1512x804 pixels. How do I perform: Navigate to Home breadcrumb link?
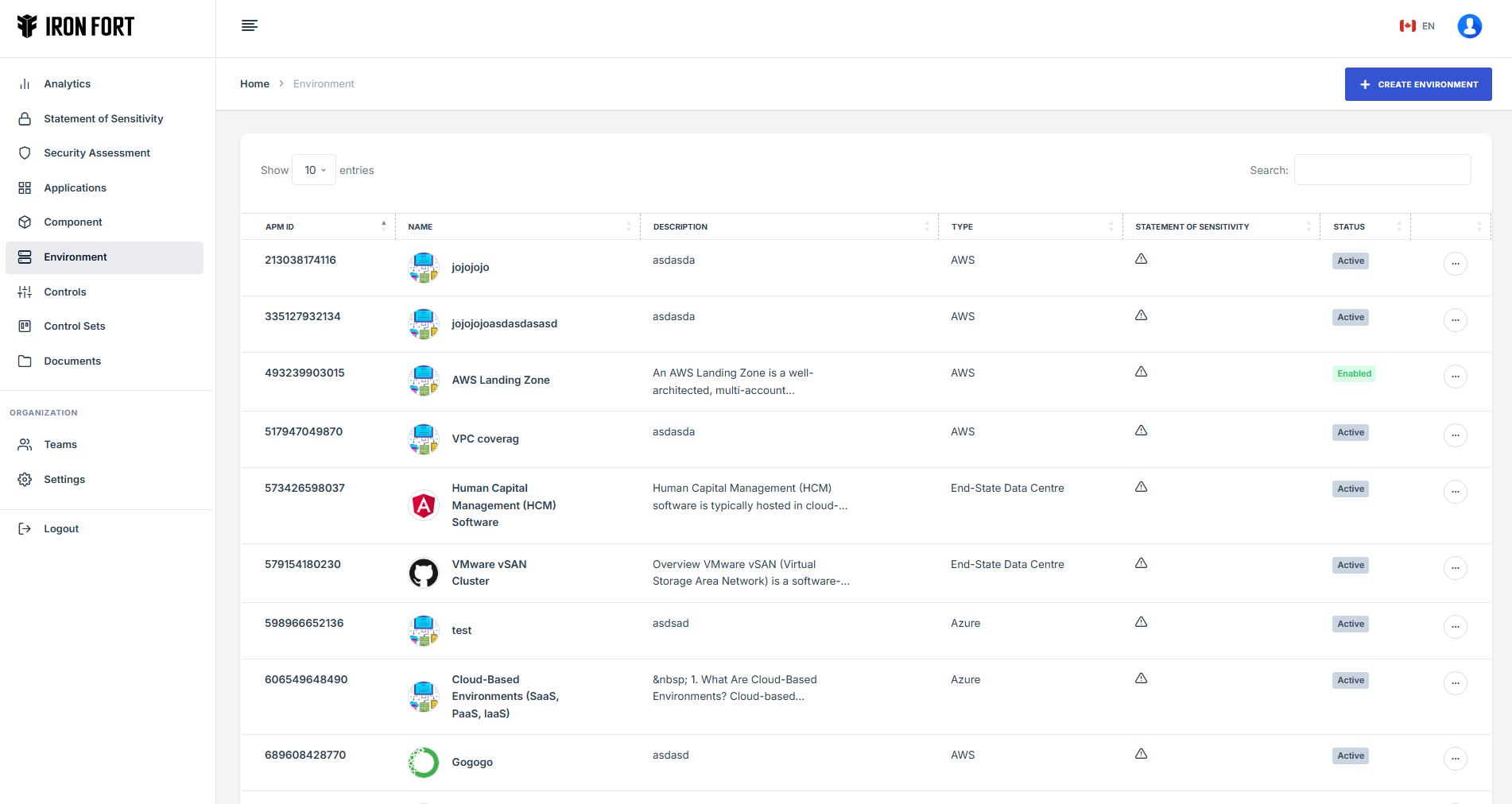(x=254, y=84)
